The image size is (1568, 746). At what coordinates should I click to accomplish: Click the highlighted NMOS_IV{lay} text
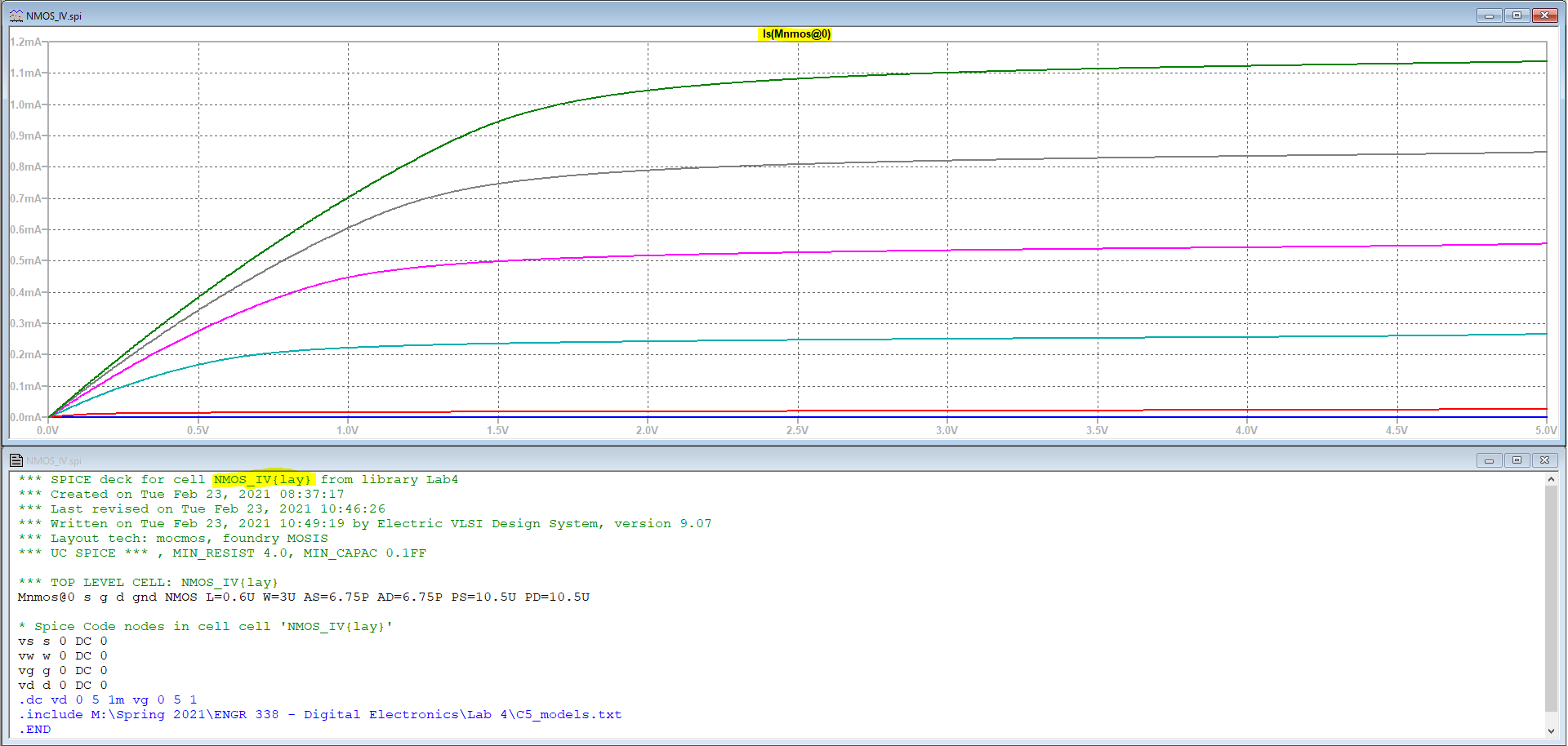click(x=263, y=479)
